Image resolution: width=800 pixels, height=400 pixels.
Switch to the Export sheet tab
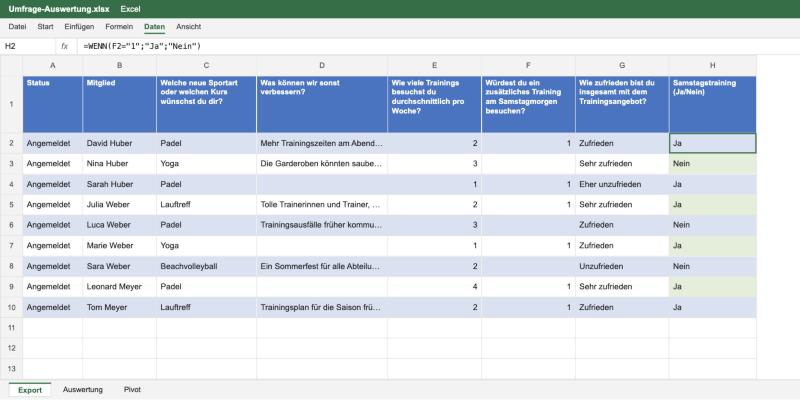(x=30, y=390)
